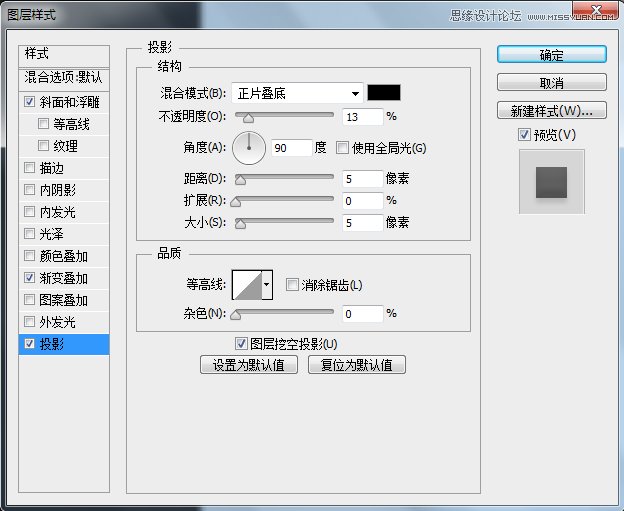Click the 设置为默认值 button
Image resolution: width=624 pixels, height=511 pixels.
249,365
